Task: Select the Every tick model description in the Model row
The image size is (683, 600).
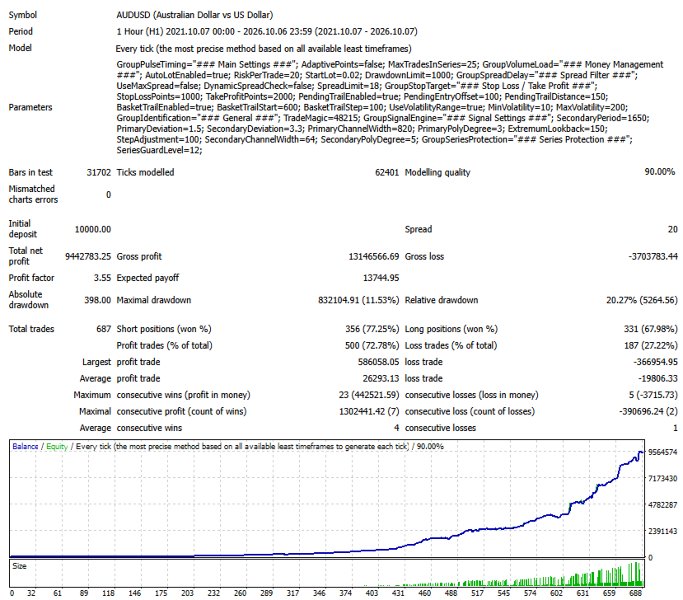Action: (264, 48)
